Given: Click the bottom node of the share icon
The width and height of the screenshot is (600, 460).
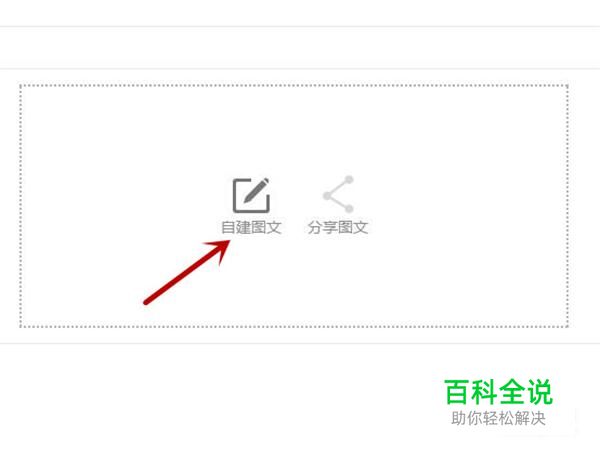Looking at the screenshot, I should (349, 208).
